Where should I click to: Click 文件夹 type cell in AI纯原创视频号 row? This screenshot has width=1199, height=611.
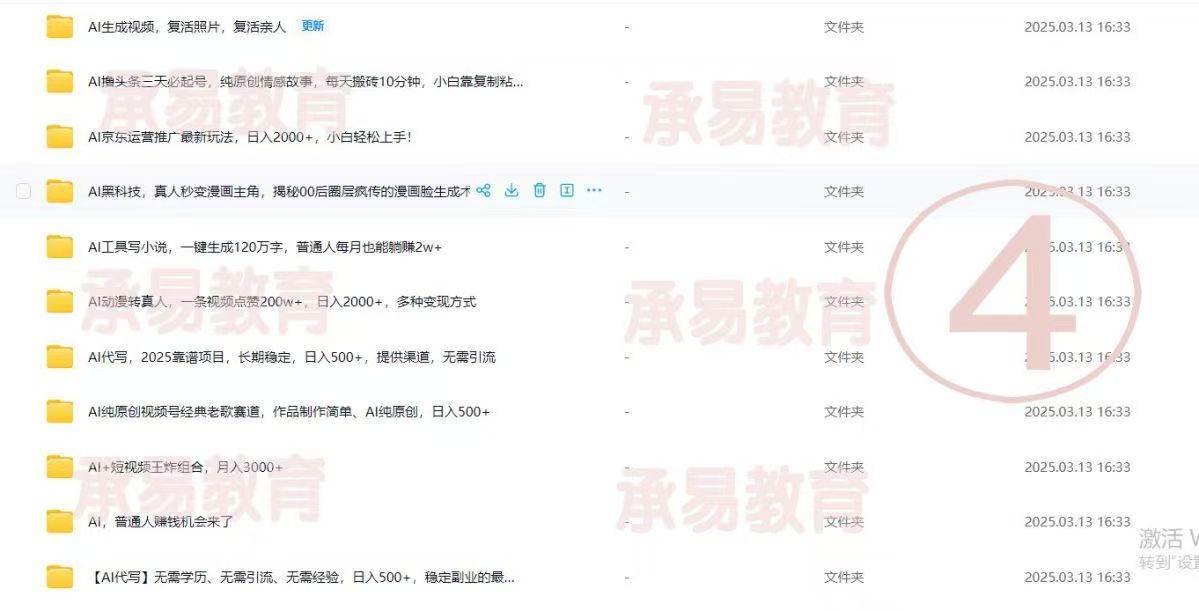tap(843, 412)
